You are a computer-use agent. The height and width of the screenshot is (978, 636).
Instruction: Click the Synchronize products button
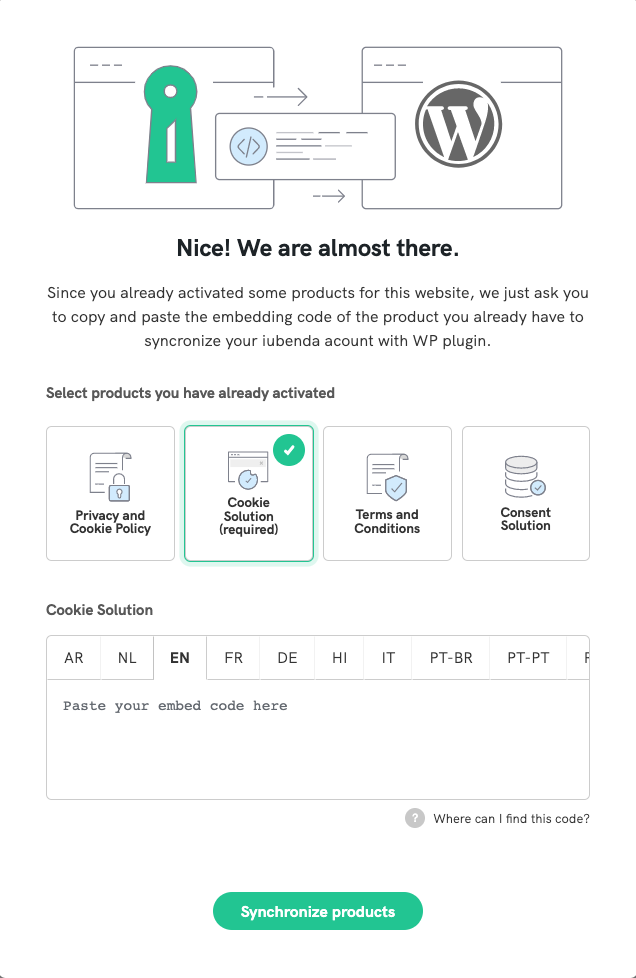tap(317, 911)
